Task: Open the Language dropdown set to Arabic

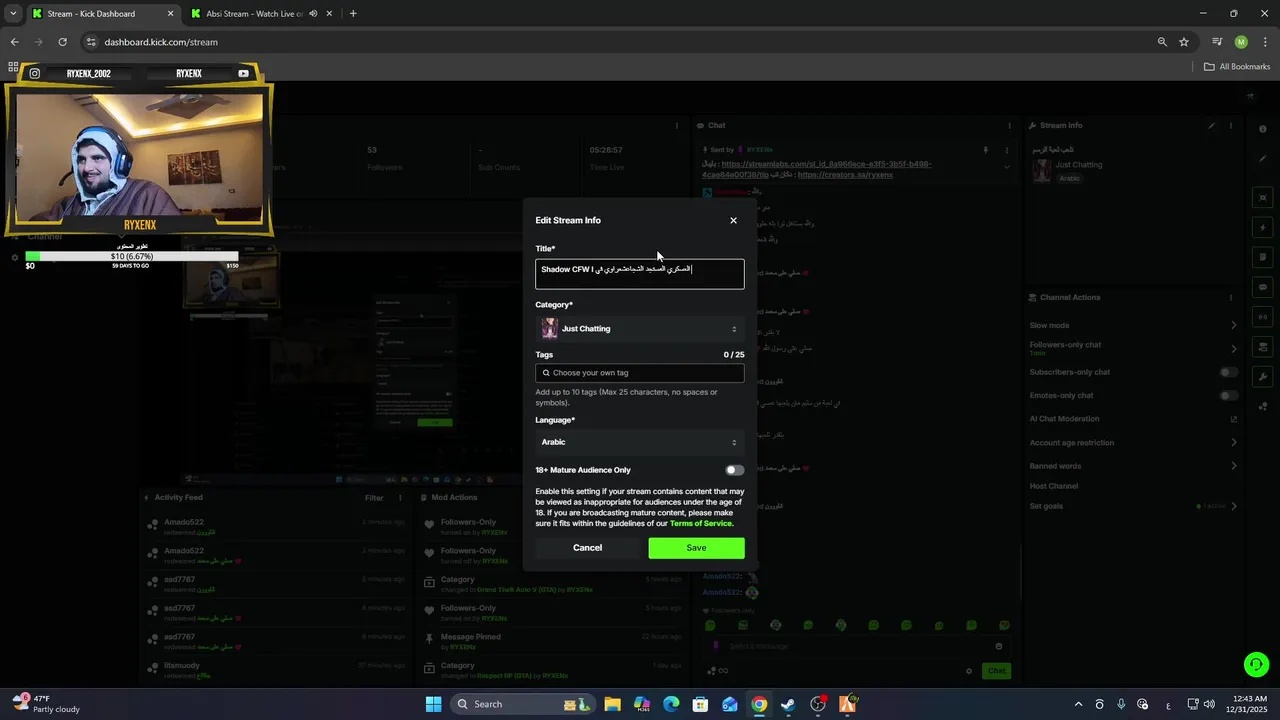Action: (639, 442)
